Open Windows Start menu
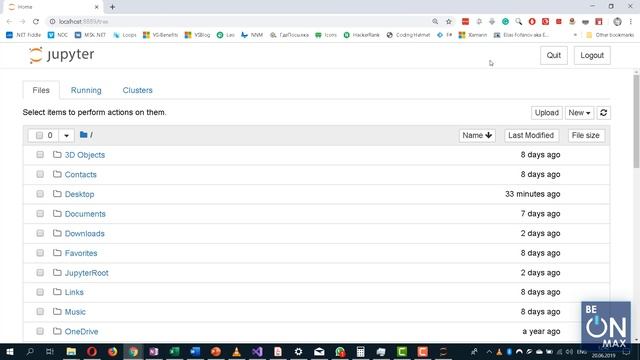This screenshot has width=640, height=360. 10,351
